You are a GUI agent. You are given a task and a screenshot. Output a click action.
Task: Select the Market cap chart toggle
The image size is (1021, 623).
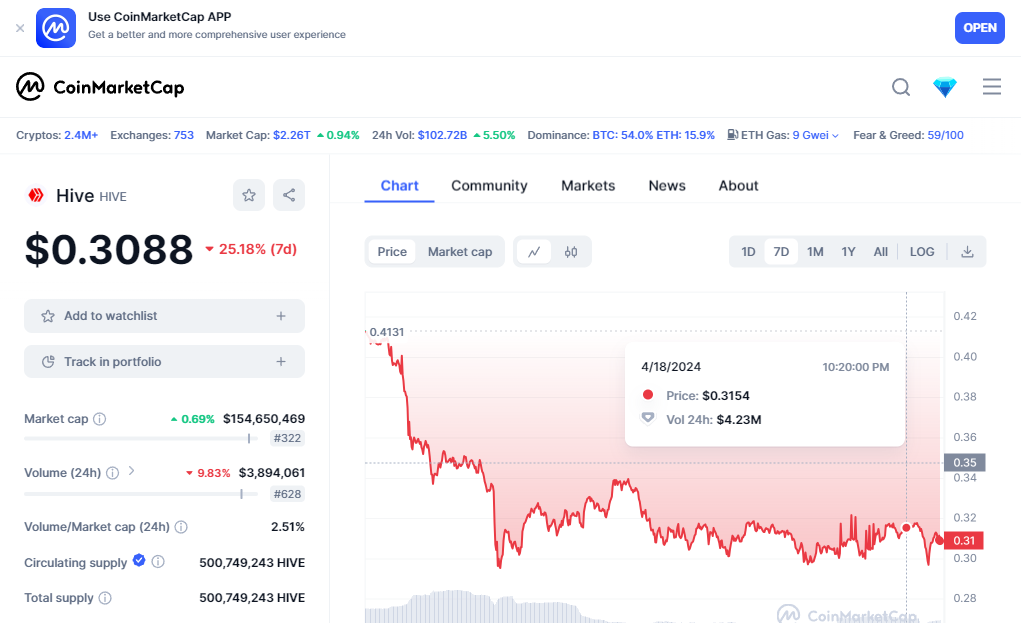[x=460, y=252]
